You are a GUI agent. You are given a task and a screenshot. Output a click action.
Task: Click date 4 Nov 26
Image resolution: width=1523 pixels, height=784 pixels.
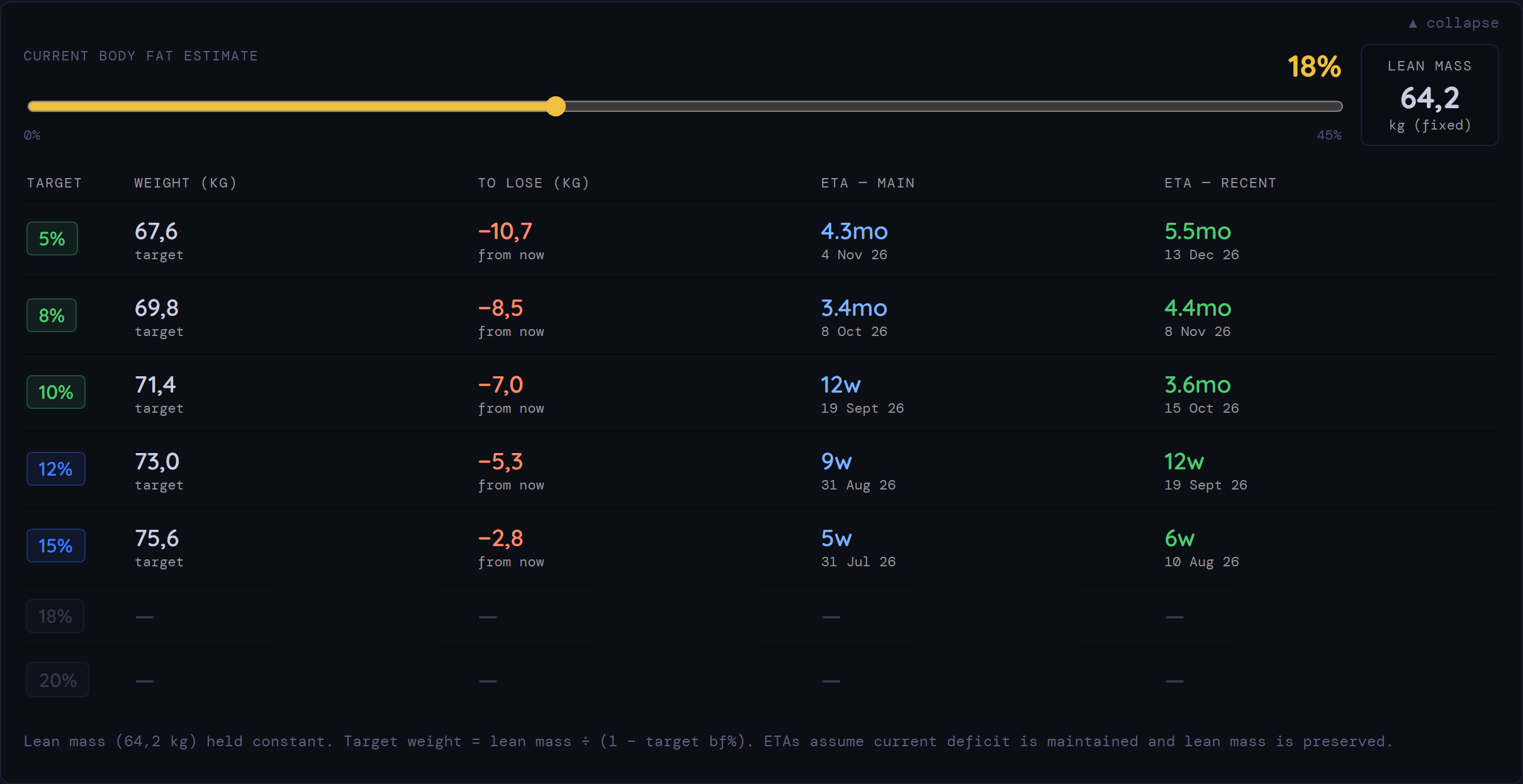[854, 255]
